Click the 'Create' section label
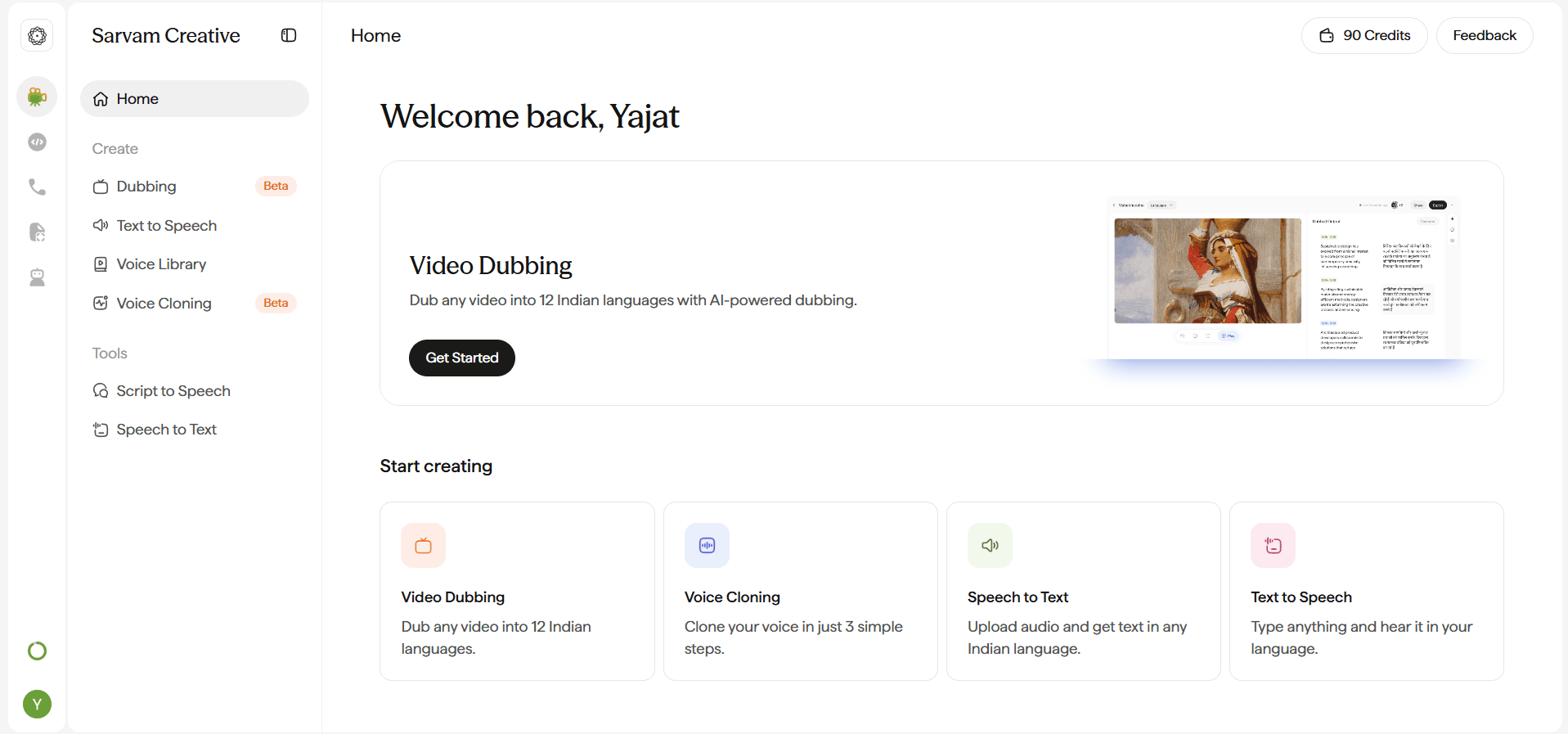The image size is (1568, 734). click(x=115, y=149)
